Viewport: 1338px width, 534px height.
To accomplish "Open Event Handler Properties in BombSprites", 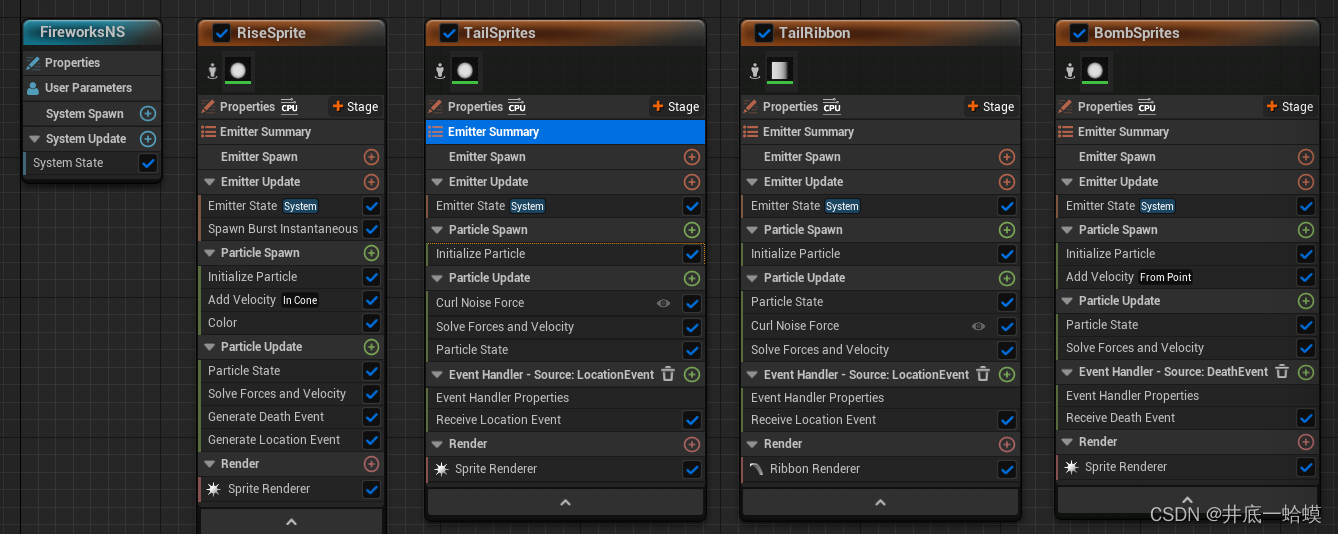I will 1132,395.
